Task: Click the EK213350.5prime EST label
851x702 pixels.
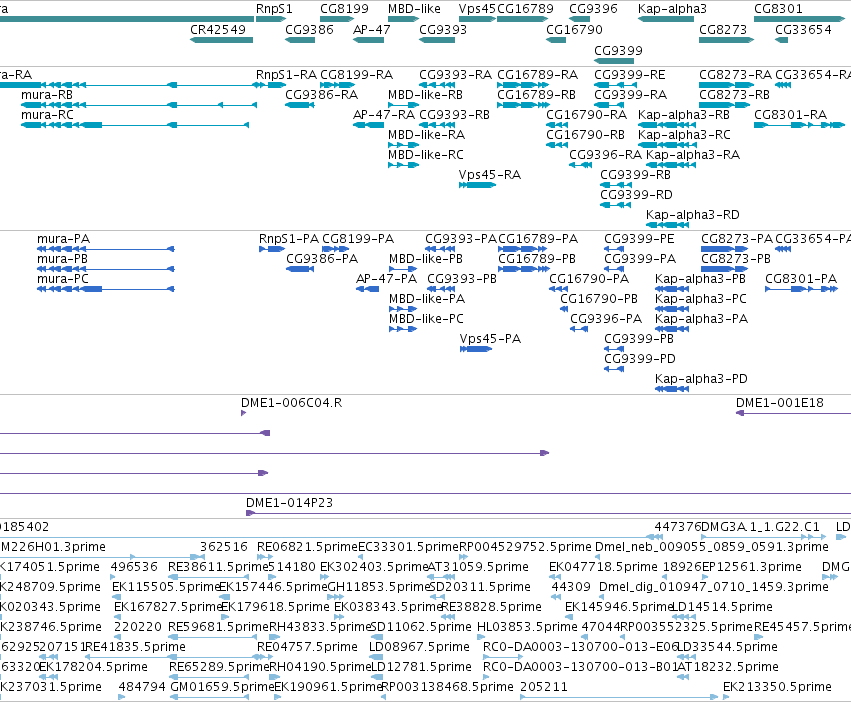Action: coord(777,686)
